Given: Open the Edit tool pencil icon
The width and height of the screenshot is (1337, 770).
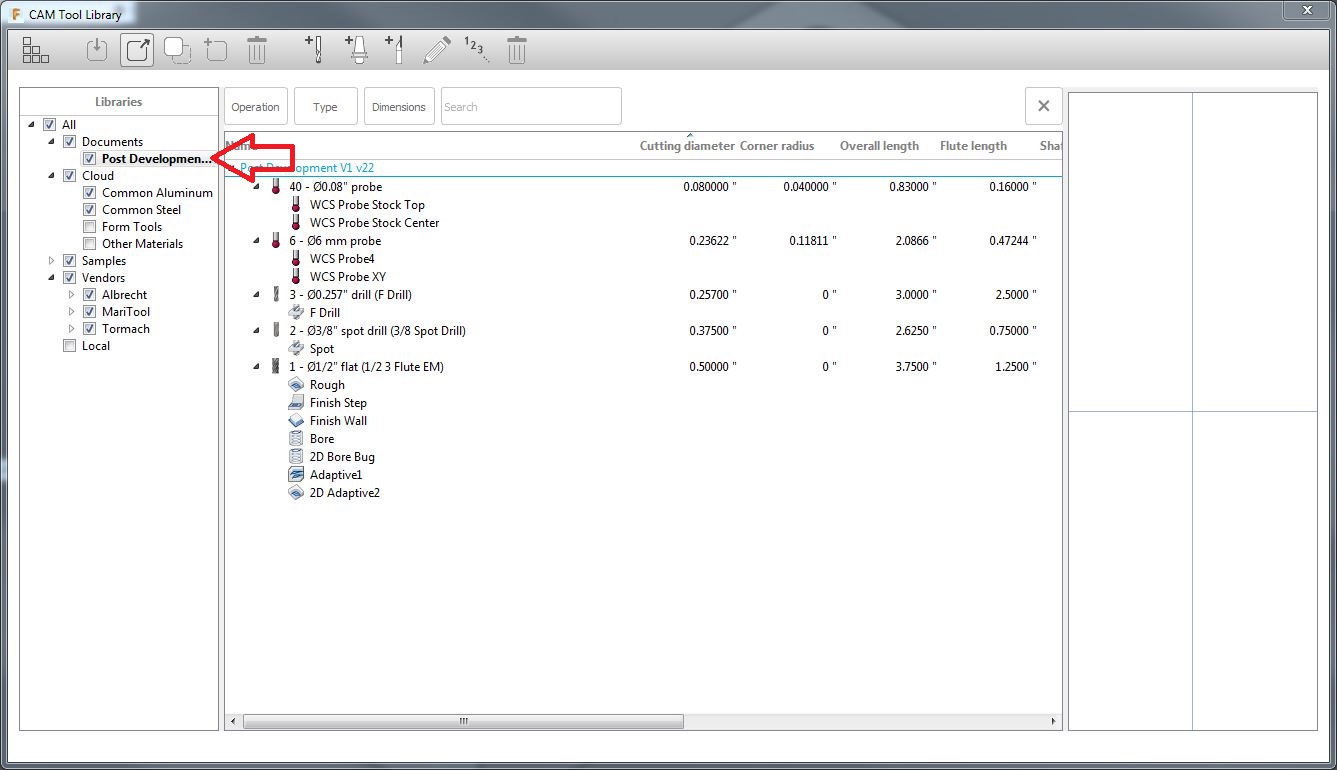Looking at the screenshot, I should click(x=437, y=49).
